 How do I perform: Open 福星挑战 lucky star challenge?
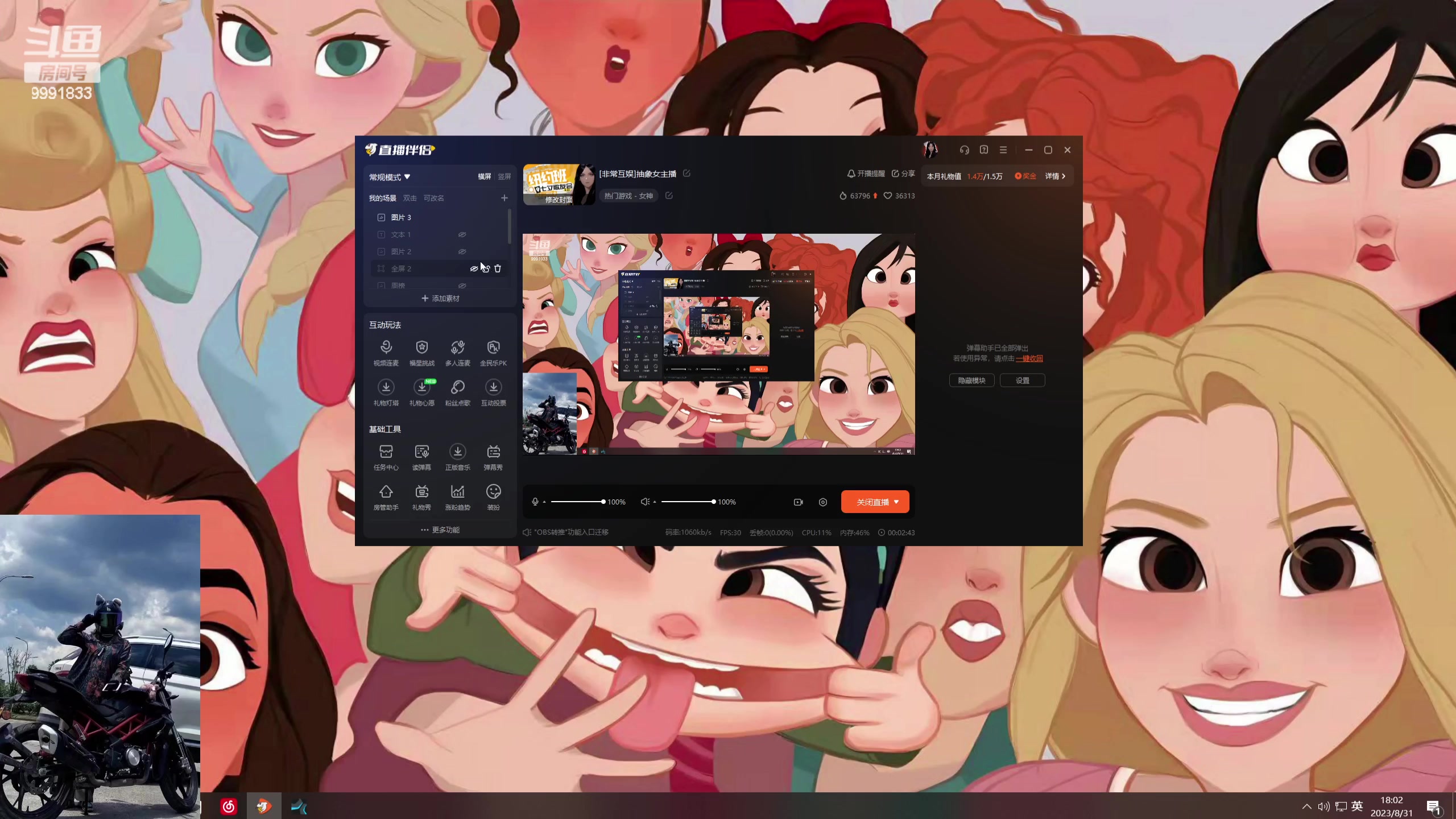click(x=421, y=353)
